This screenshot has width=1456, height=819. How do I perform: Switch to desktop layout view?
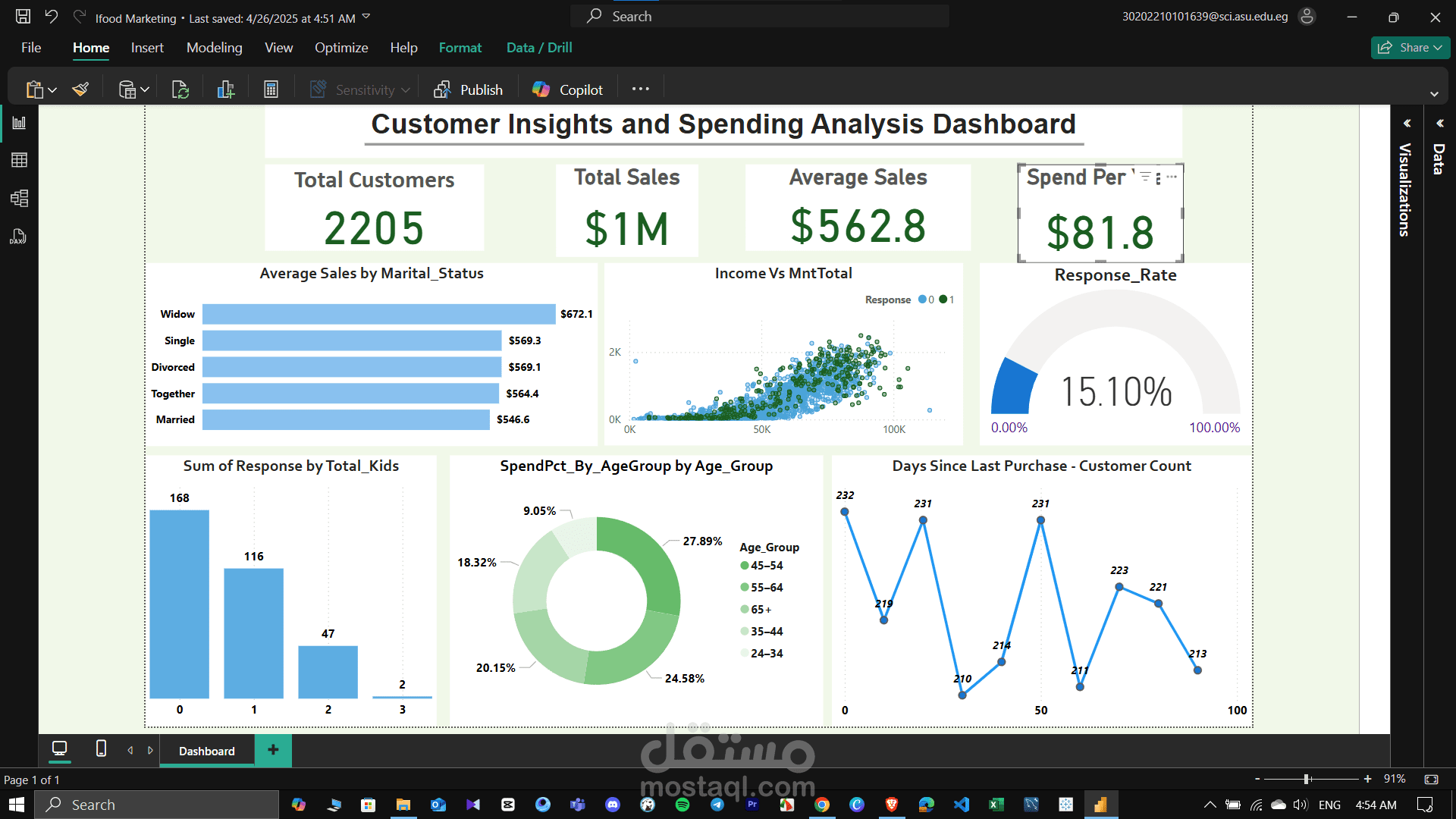(x=59, y=749)
